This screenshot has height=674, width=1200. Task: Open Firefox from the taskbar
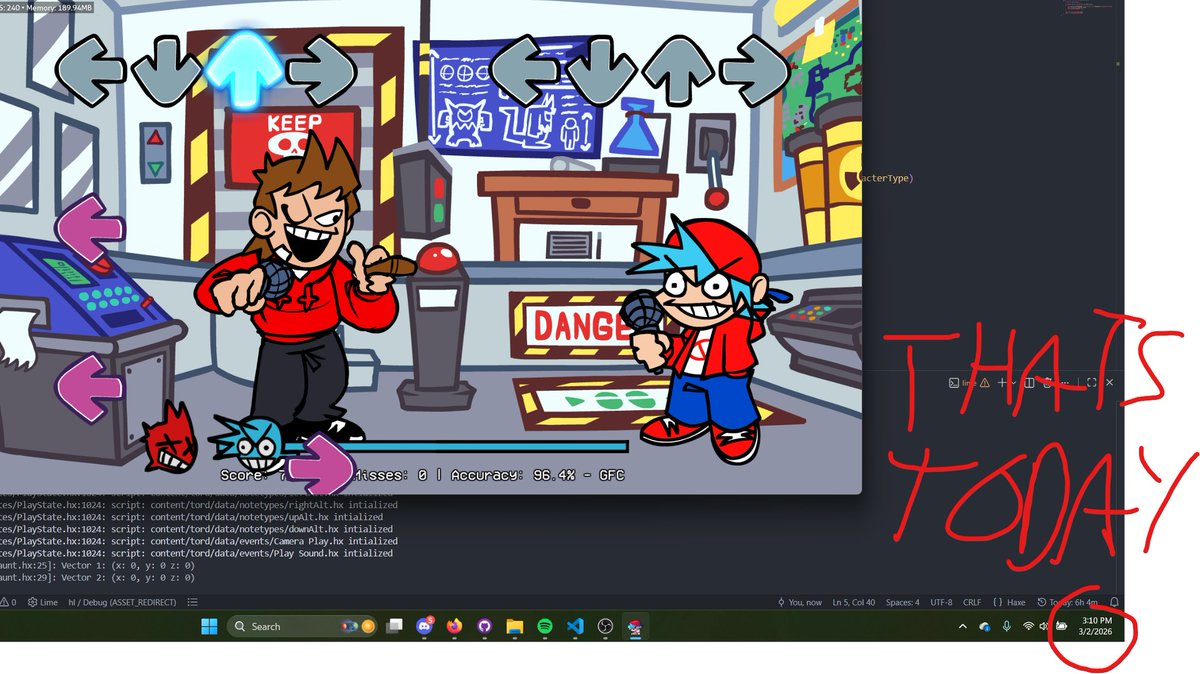click(455, 627)
